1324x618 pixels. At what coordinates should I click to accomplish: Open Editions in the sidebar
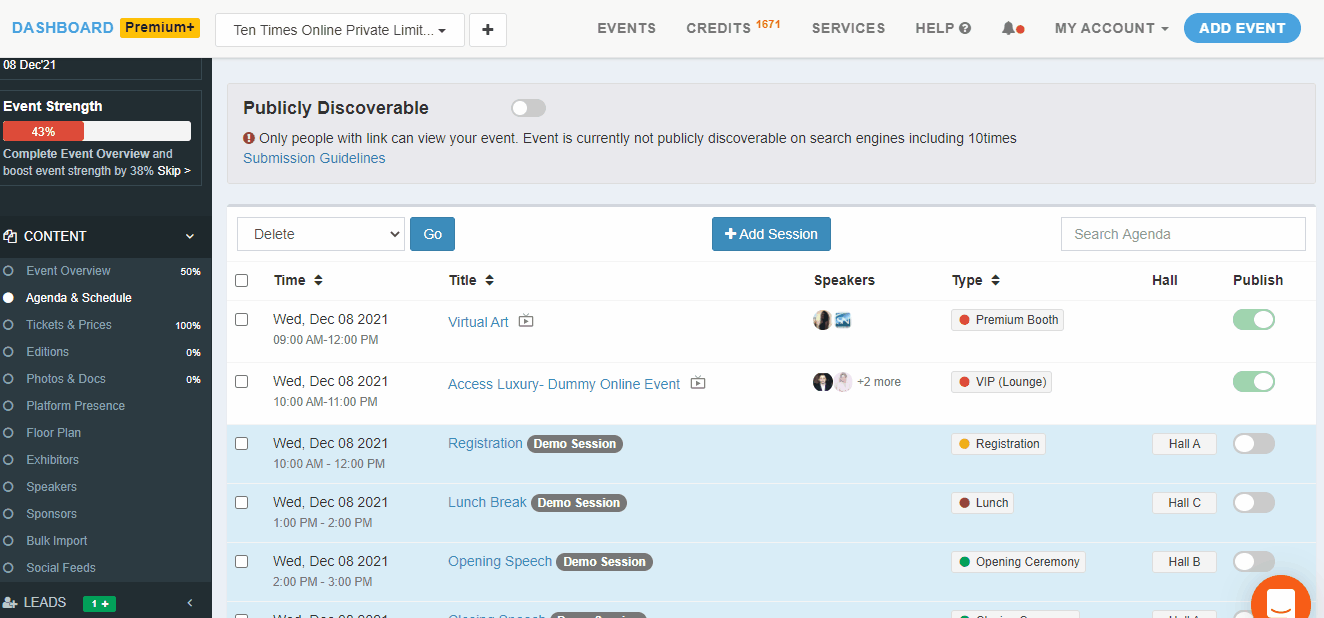click(48, 352)
